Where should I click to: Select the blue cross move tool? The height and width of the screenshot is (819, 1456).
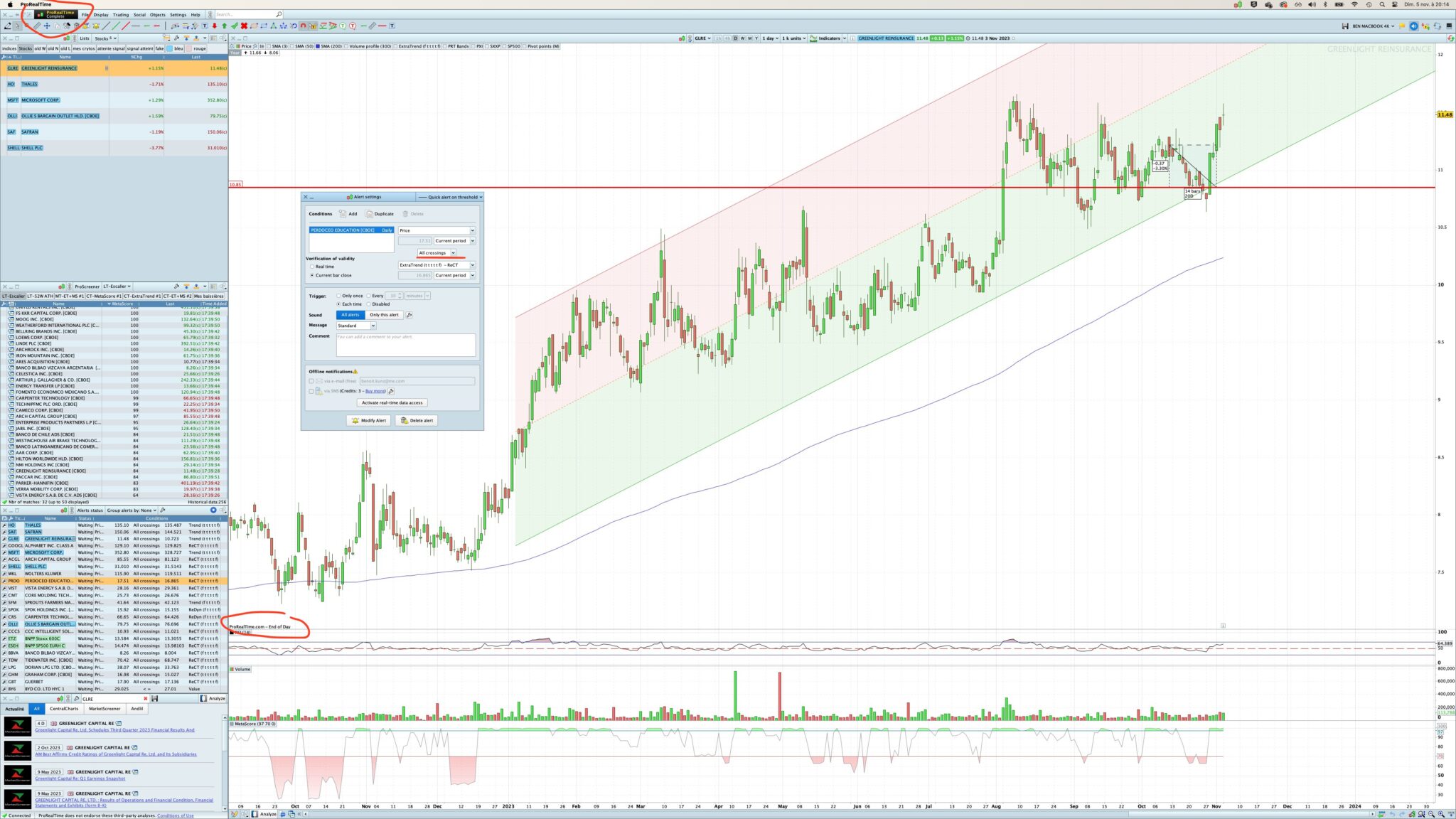pos(47,26)
